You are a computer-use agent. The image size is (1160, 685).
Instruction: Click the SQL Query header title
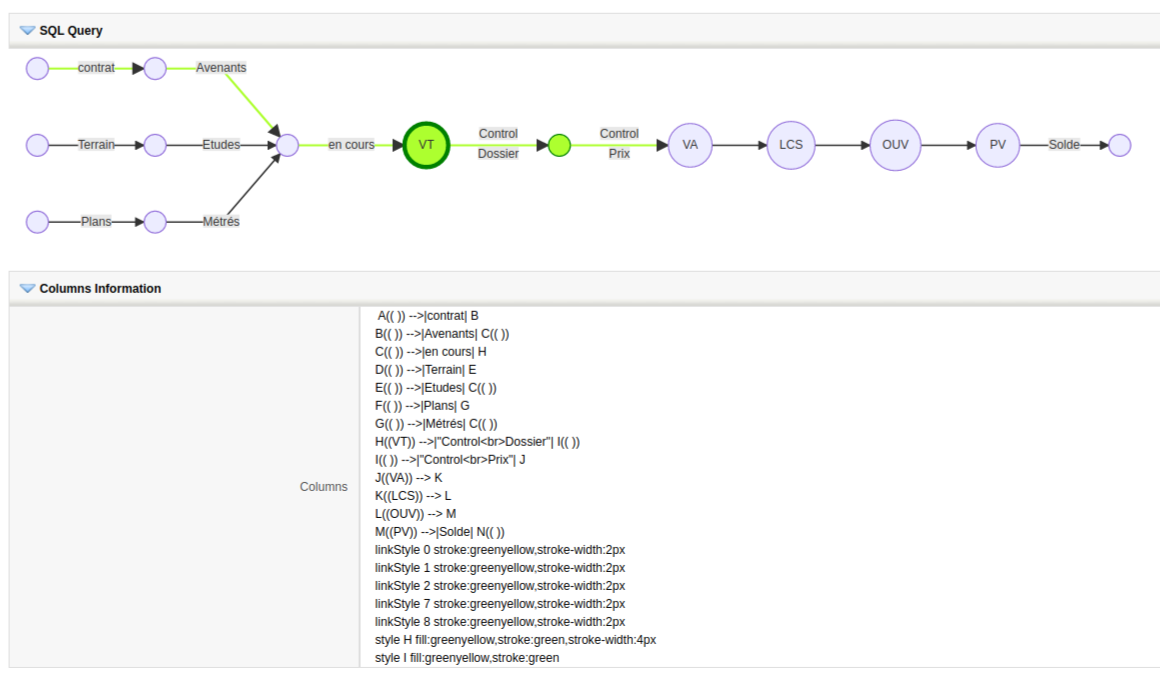70,30
